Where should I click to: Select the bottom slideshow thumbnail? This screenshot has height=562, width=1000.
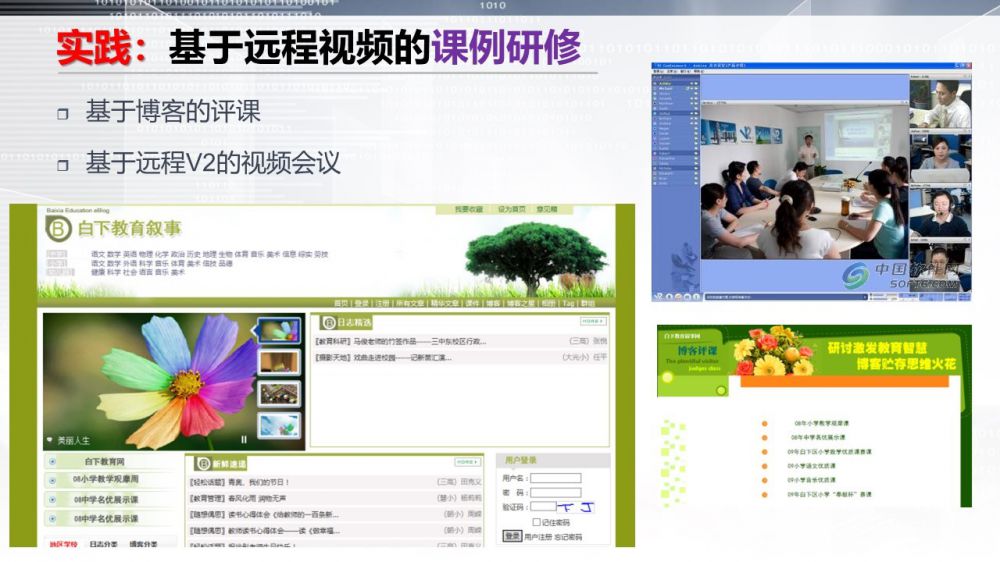[x=279, y=425]
